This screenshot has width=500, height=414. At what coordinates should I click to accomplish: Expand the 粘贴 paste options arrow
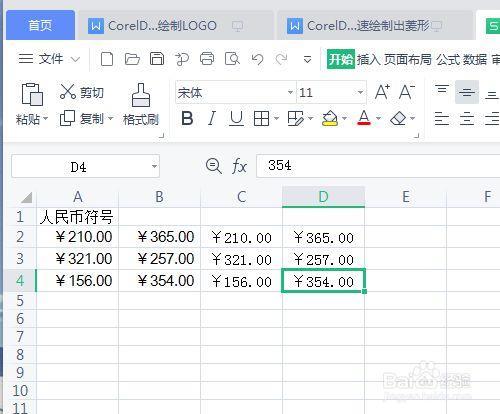pyautogui.click(x=46, y=118)
